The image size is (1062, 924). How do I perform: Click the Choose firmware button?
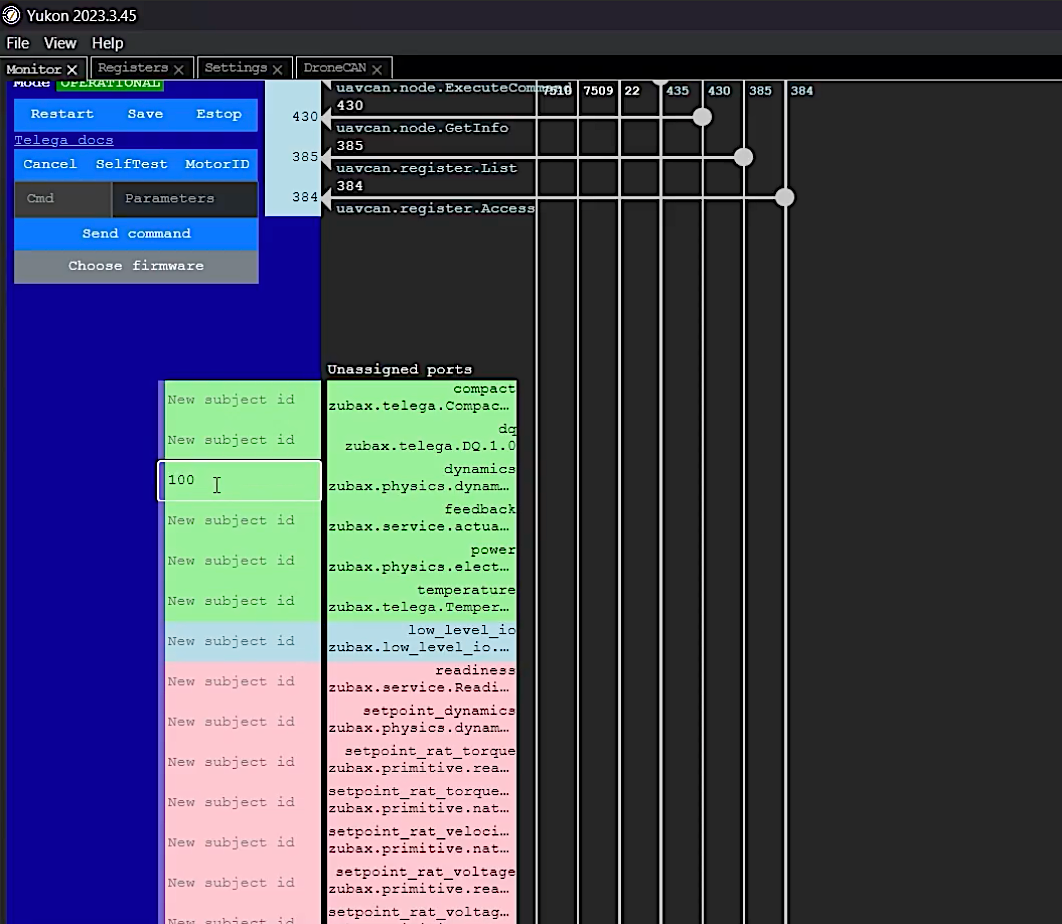click(136, 266)
